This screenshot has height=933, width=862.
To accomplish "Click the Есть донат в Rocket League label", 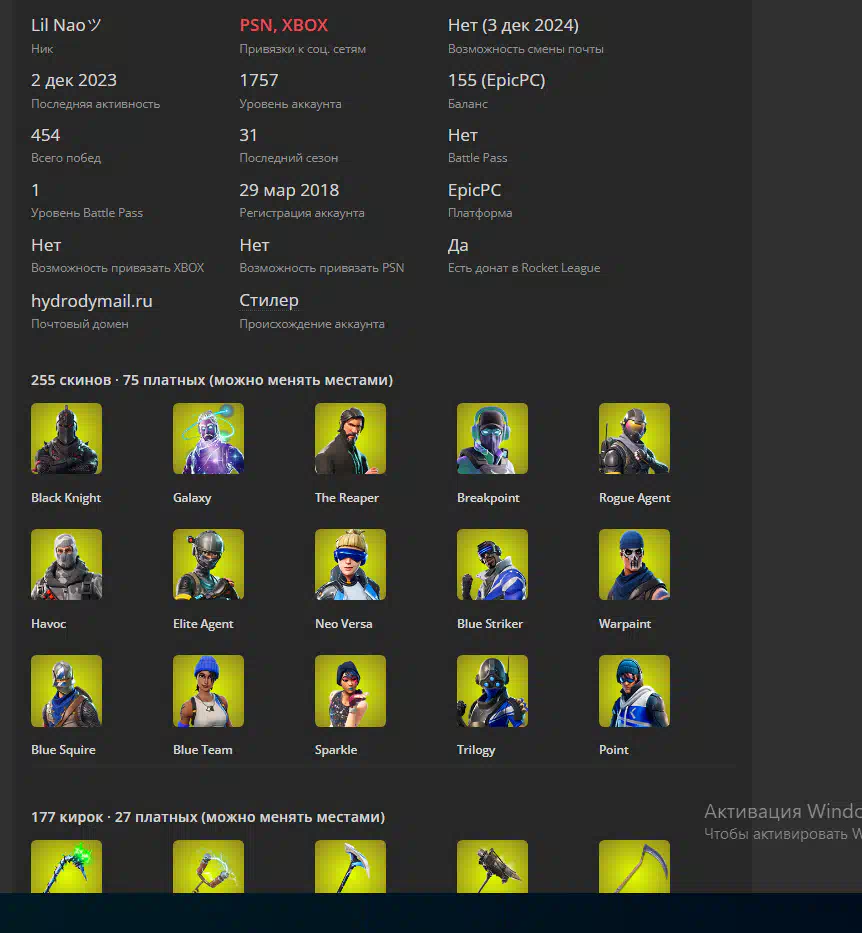I will pos(524,268).
